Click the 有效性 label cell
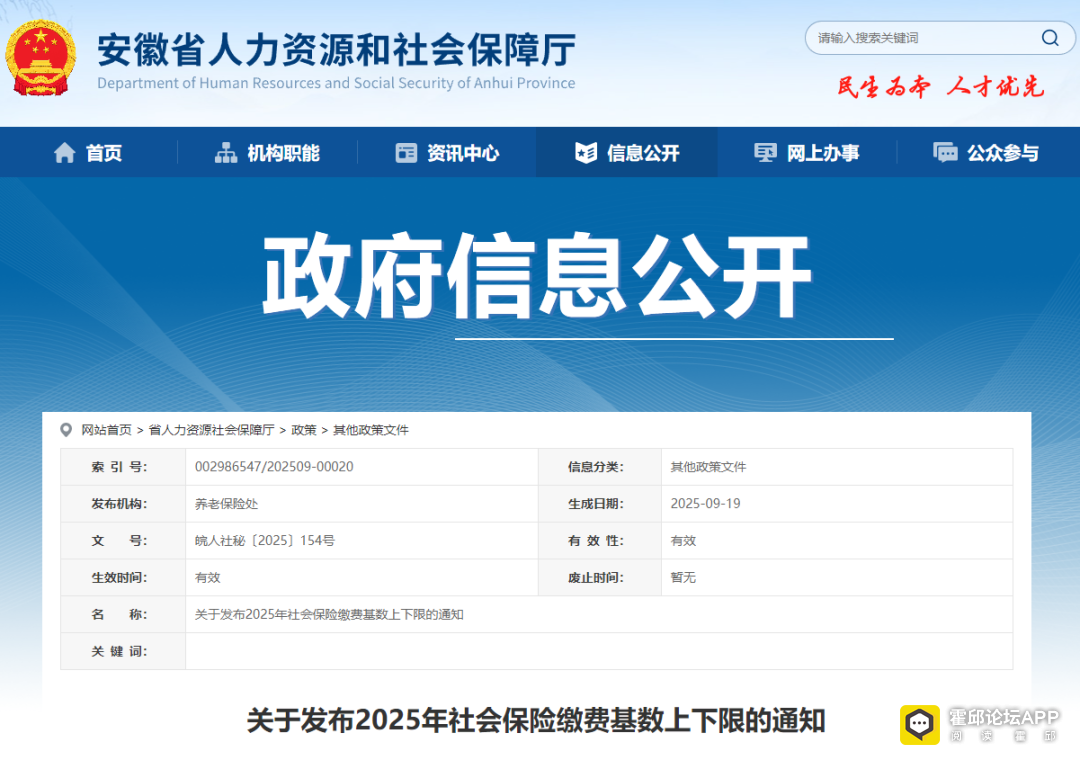The image size is (1080, 760). 600,541
